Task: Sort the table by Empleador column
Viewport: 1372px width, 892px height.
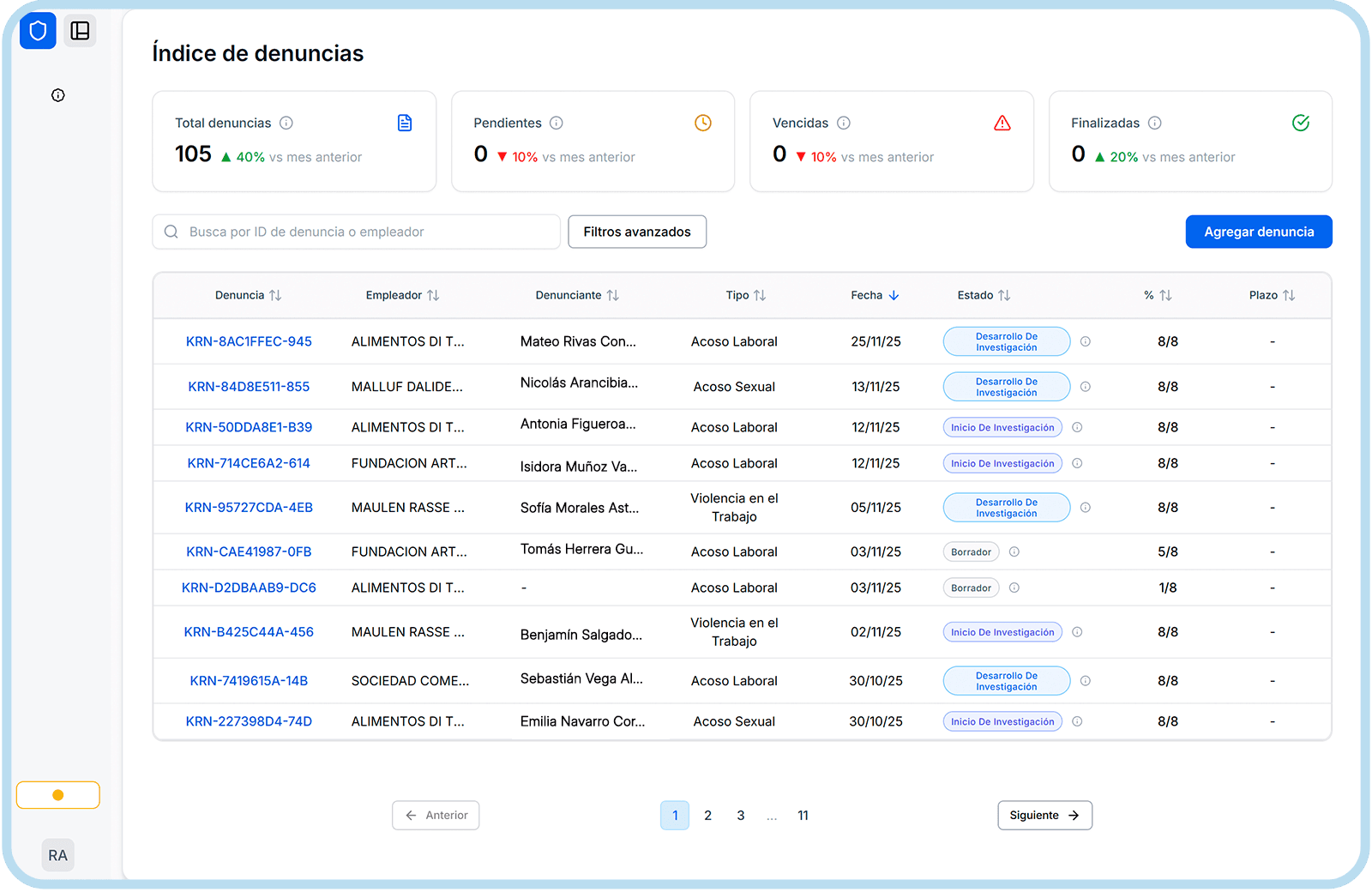Action: (x=435, y=295)
